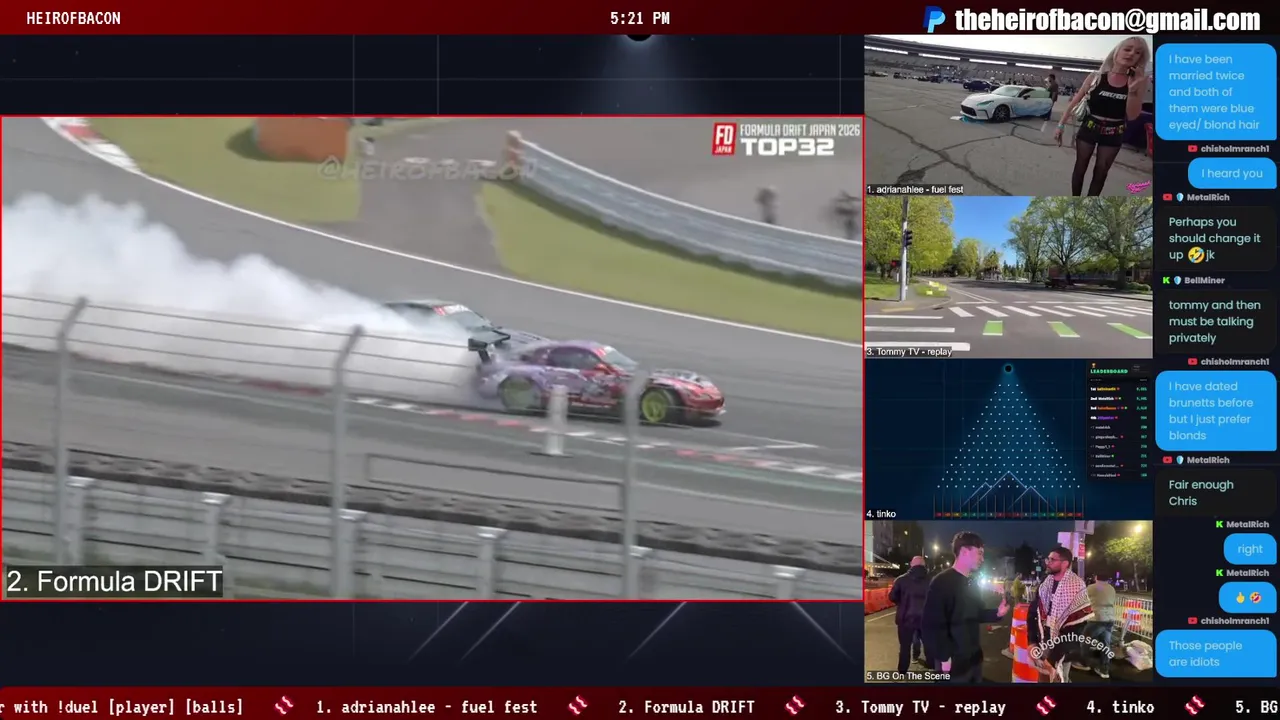1280x720 pixels.
Task: Click 'I have been married twice' chat message
Action: 1215,92
